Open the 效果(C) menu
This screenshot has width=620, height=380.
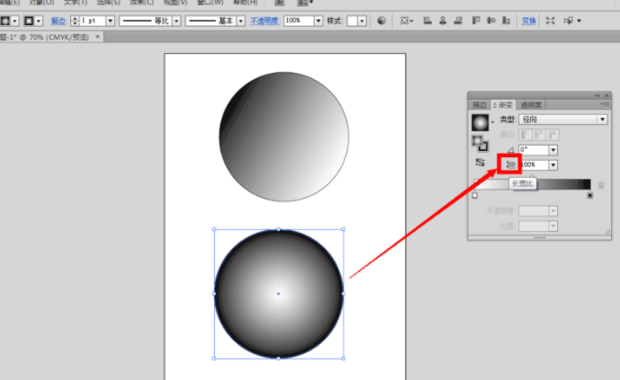(x=142, y=2)
